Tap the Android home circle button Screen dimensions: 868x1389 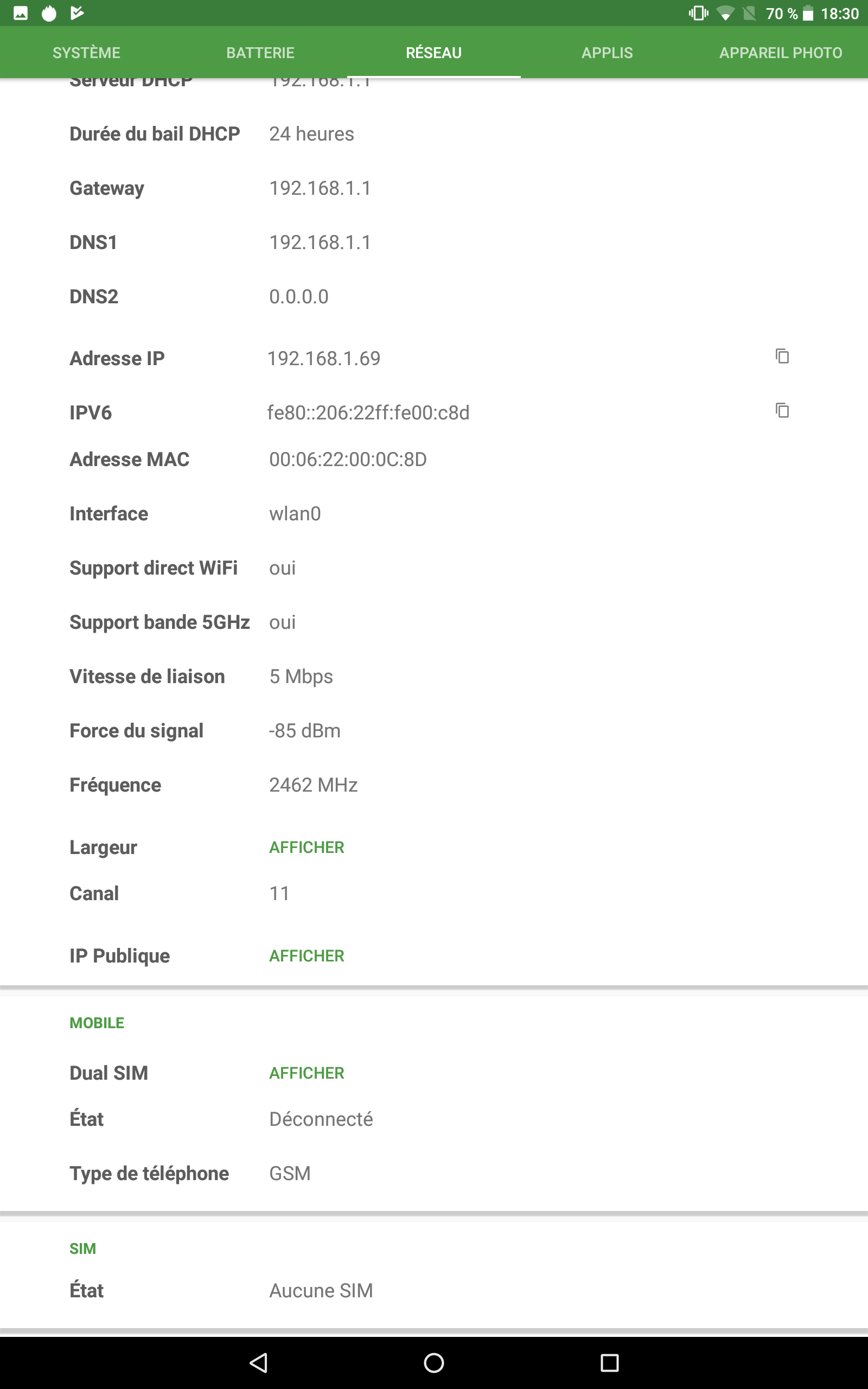pos(433,1362)
